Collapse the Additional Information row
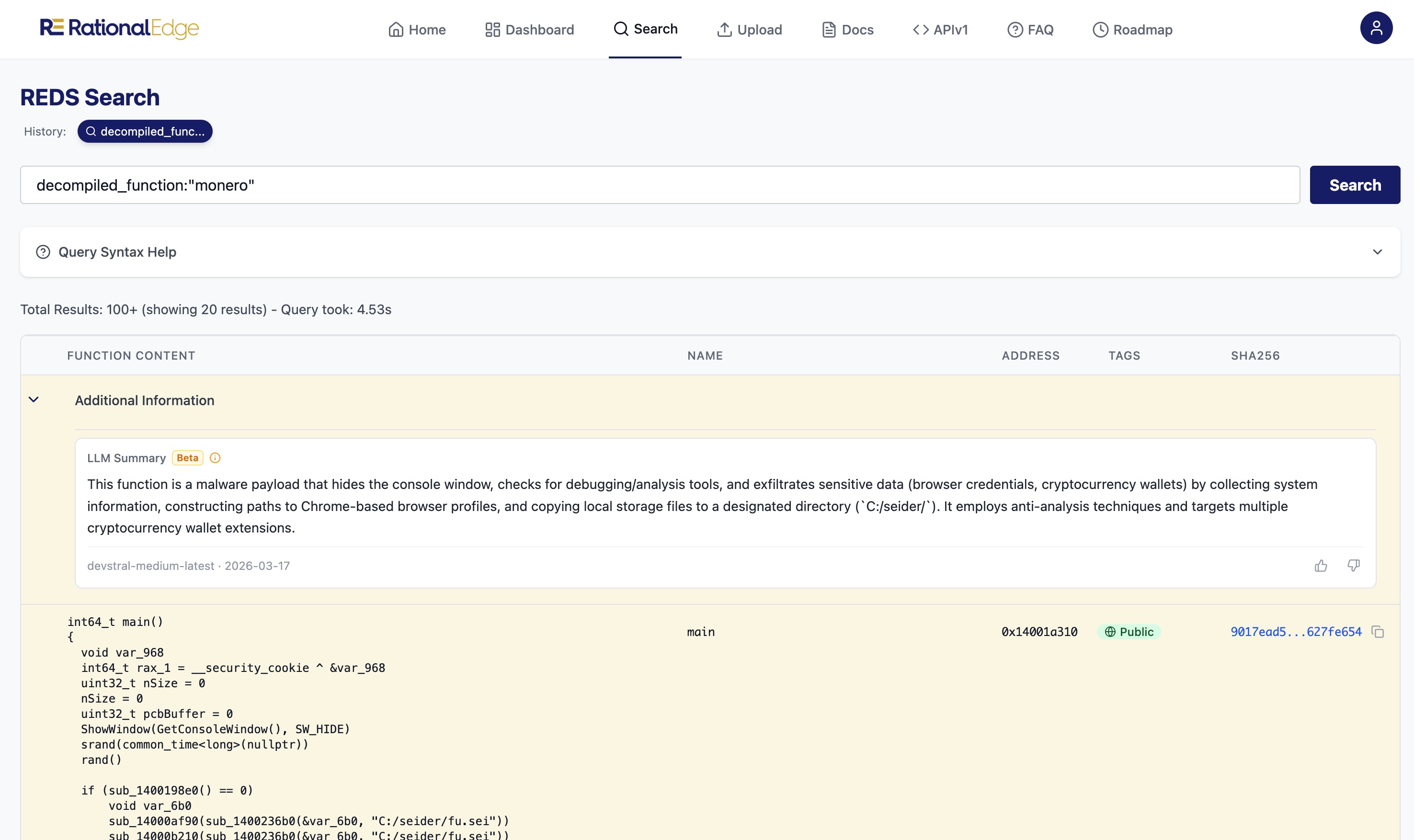The height and width of the screenshot is (840, 1414). (x=34, y=399)
